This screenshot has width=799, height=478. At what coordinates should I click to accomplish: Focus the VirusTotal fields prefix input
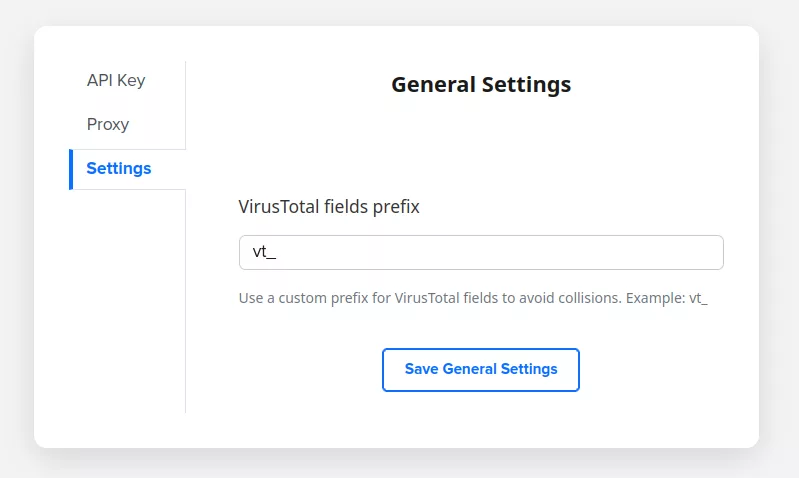point(480,252)
